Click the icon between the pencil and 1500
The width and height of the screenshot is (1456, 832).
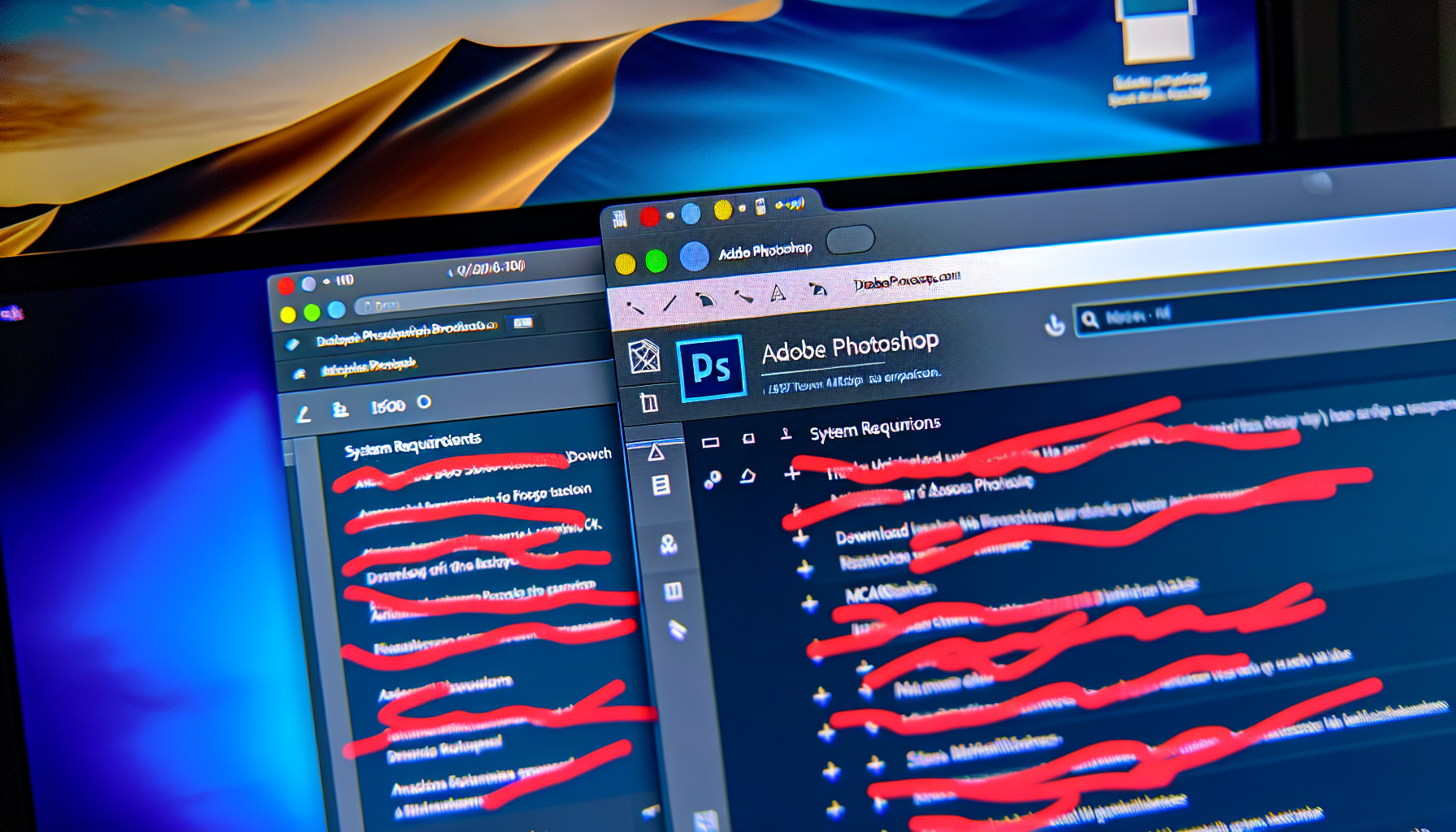[x=340, y=410]
